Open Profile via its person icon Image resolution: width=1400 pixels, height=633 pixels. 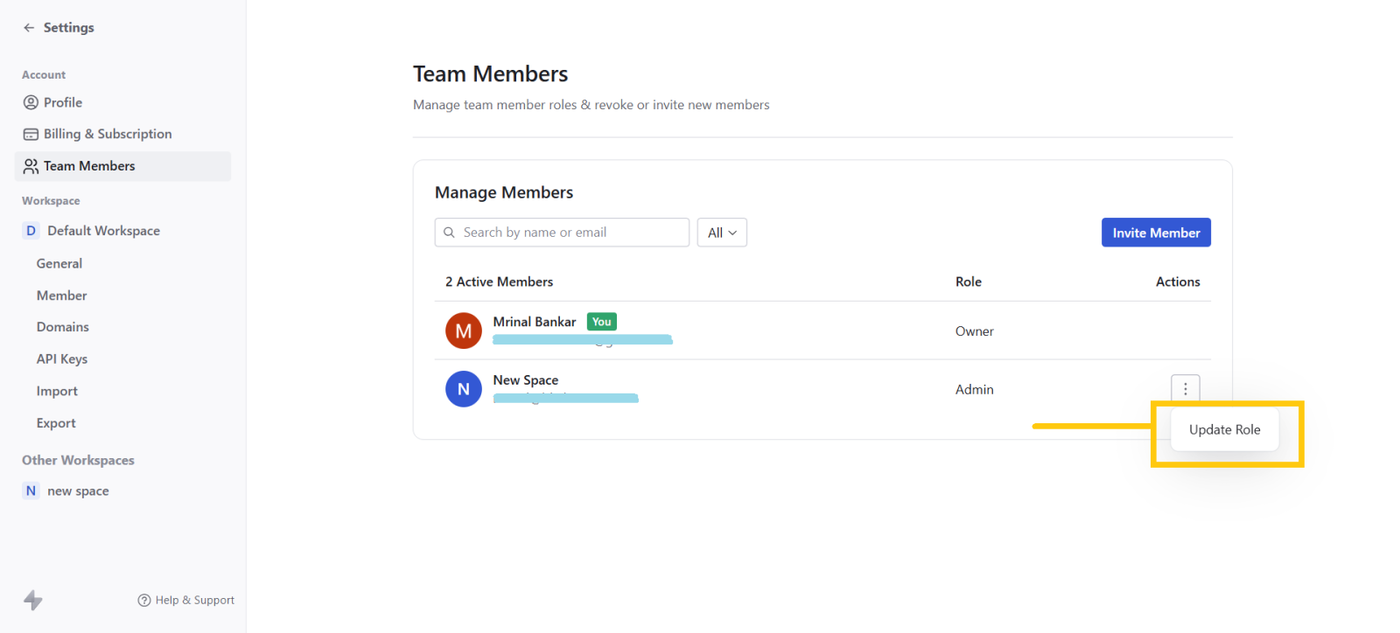(x=31, y=103)
